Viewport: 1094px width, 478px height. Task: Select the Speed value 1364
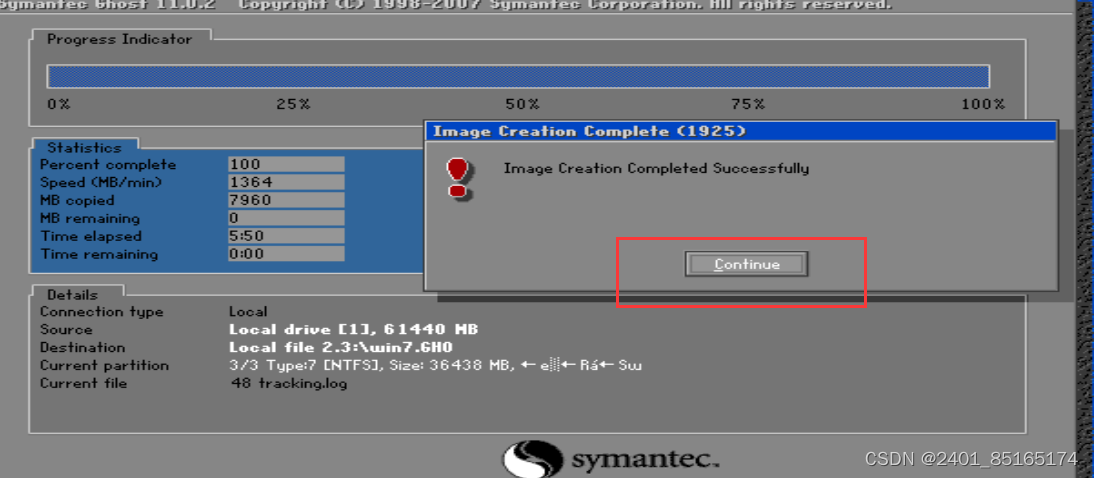coord(286,182)
